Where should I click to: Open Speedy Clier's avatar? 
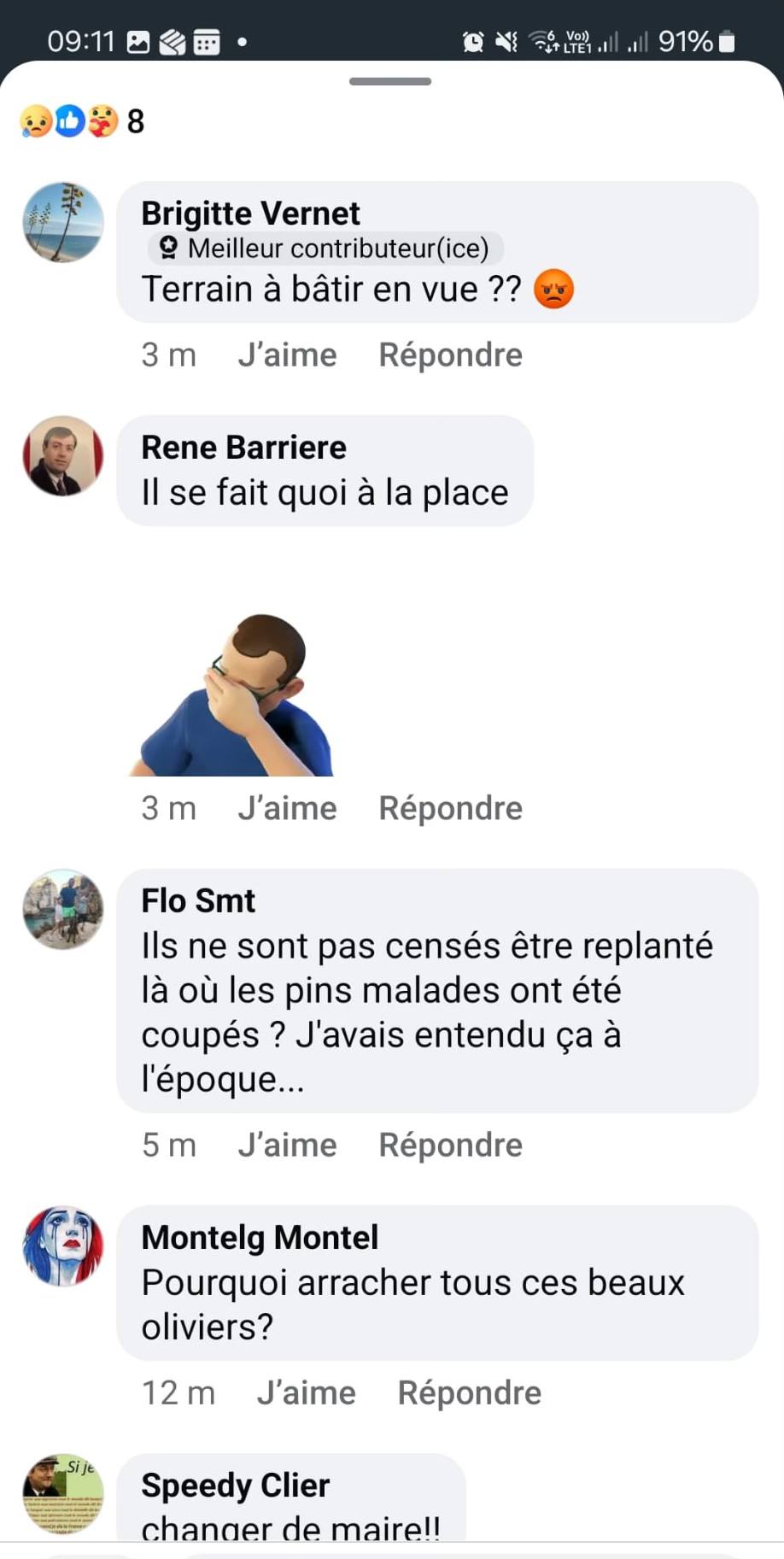click(x=63, y=1494)
